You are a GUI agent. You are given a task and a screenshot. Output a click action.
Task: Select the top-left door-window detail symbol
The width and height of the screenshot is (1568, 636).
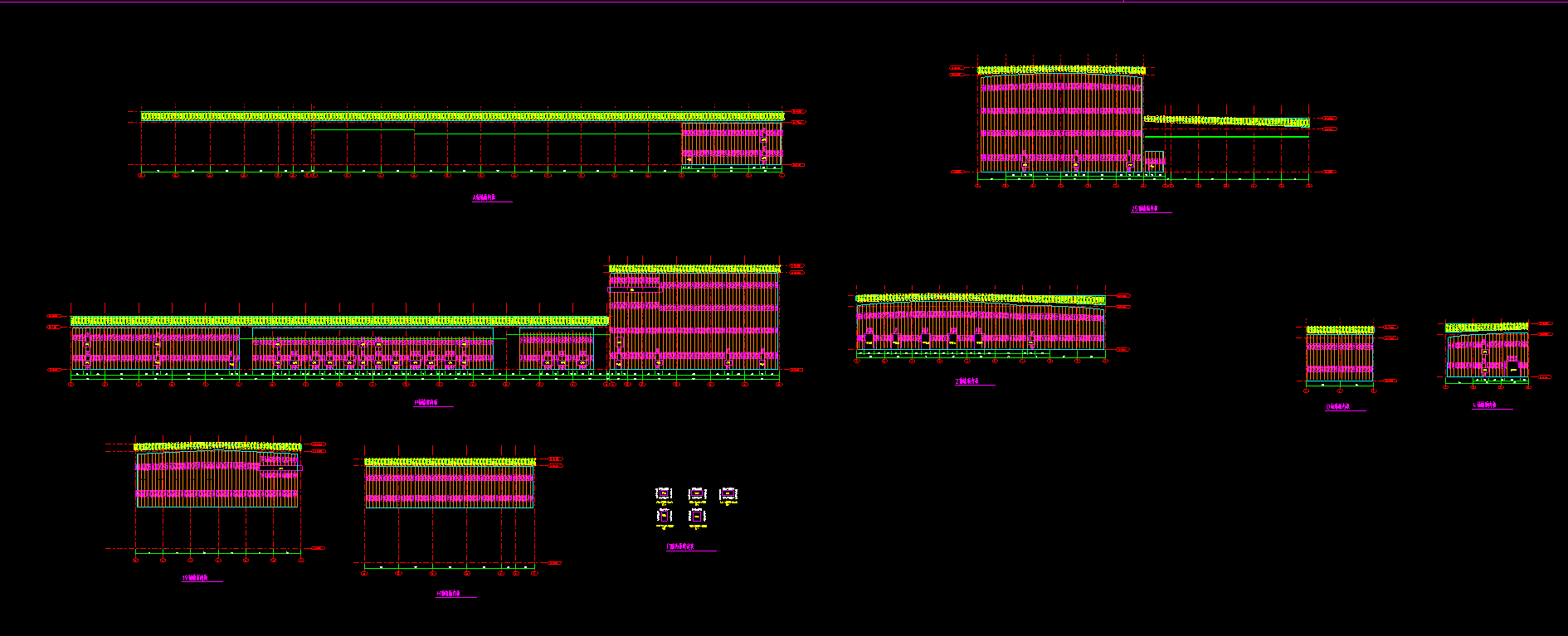tap(664, 494)
